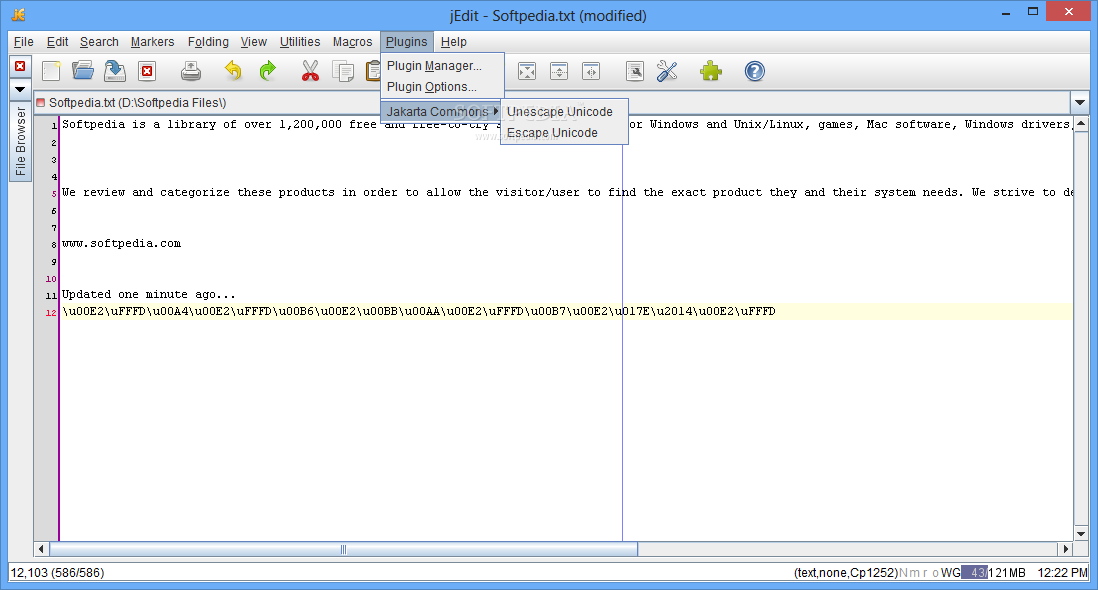Choose Plugin Manager... from the menu

[x=443, y=66]
